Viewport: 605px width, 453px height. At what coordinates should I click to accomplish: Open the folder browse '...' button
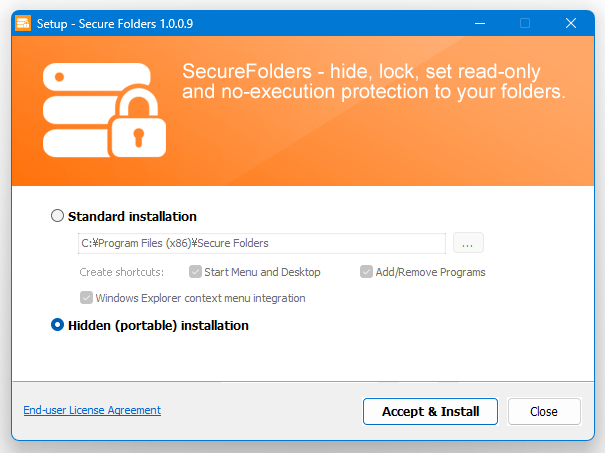(x=468, y=243)
